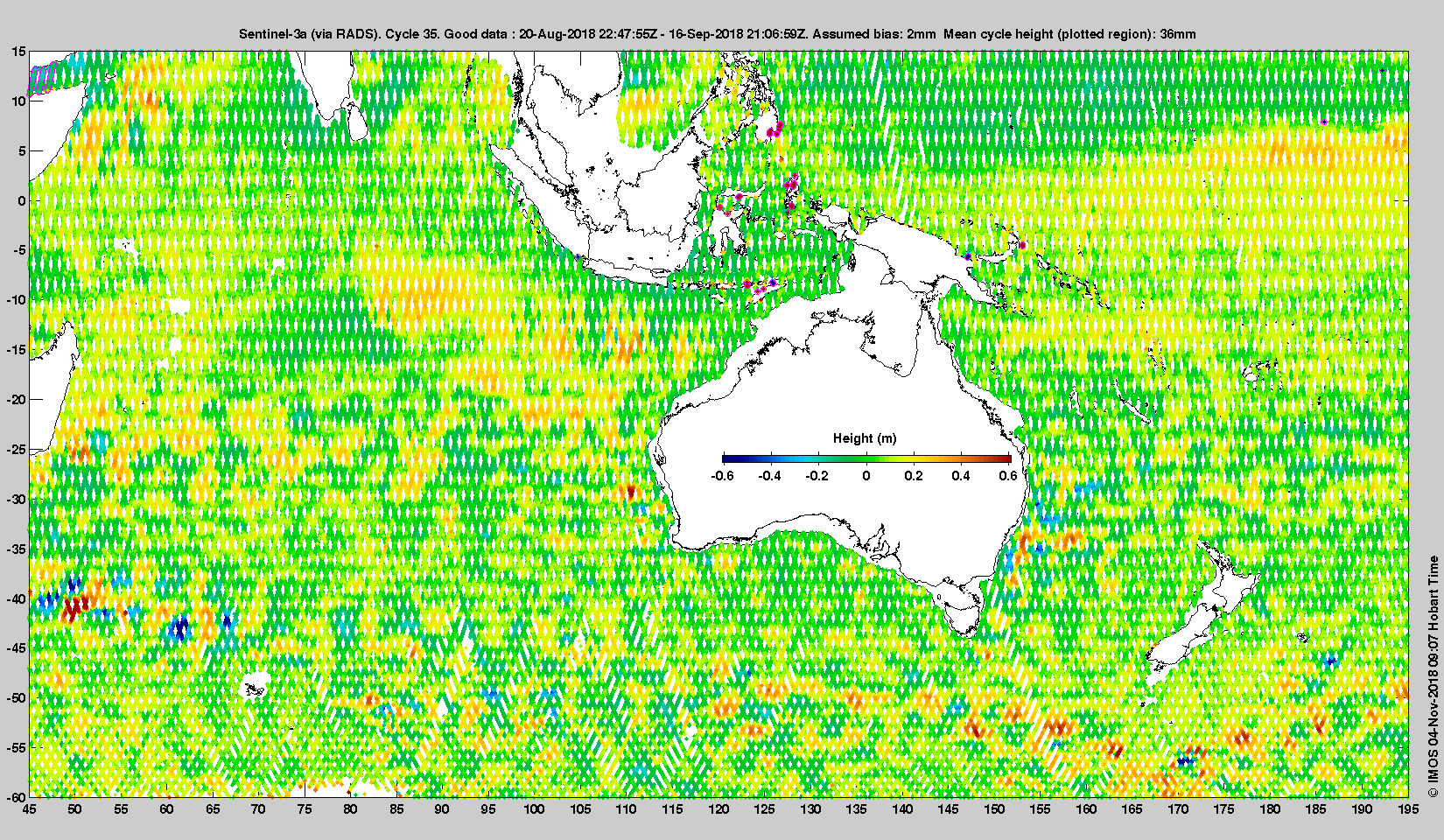Click the latitude axis label '-55'
Image resolution: width=1444 pixels, height=840 pixels.
pos(17,748)
